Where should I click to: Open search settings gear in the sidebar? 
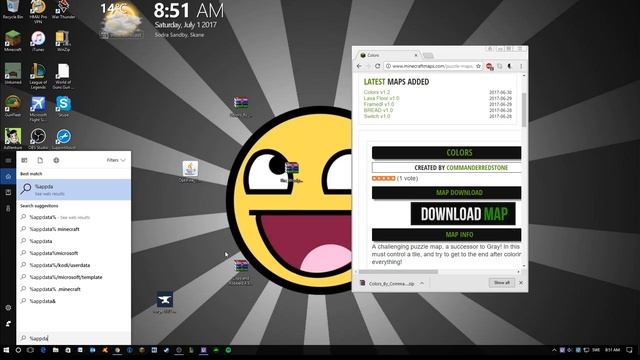[8, 308]
